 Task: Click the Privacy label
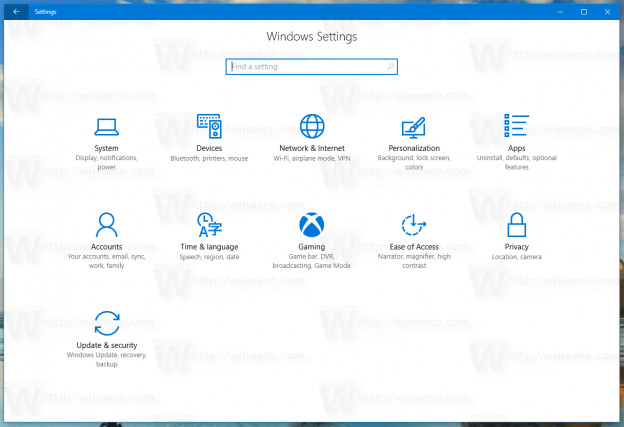pos(517,247)
